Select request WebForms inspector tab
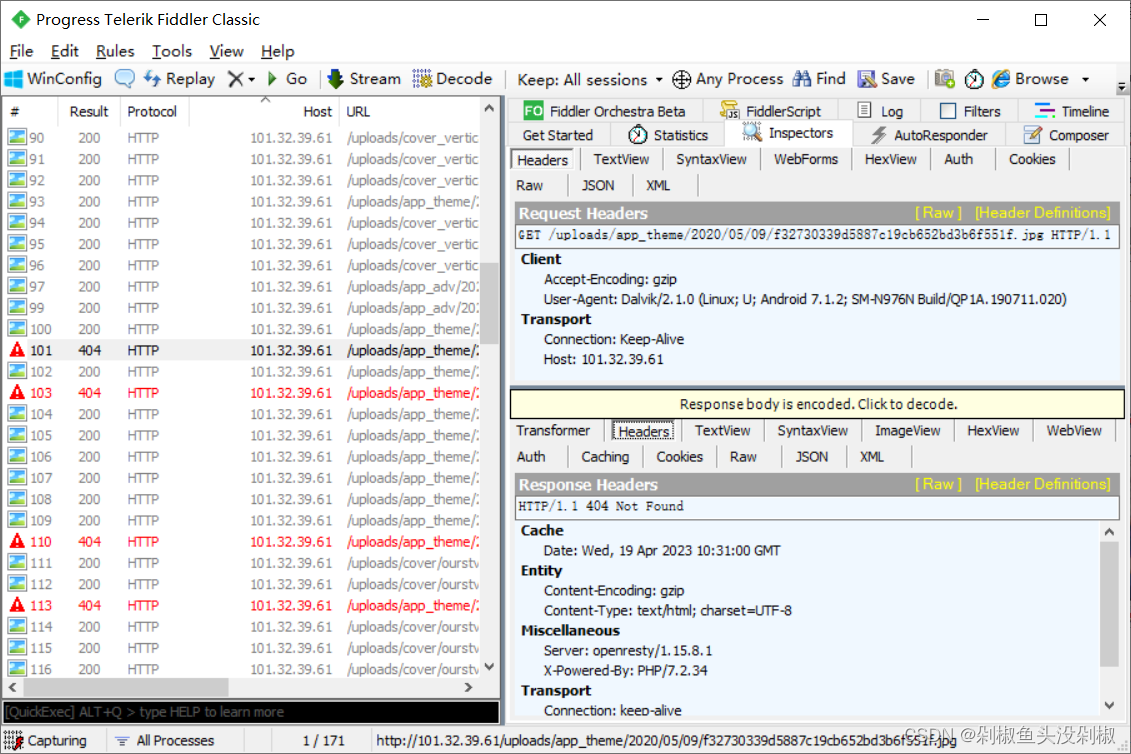 tap(806, 159)
